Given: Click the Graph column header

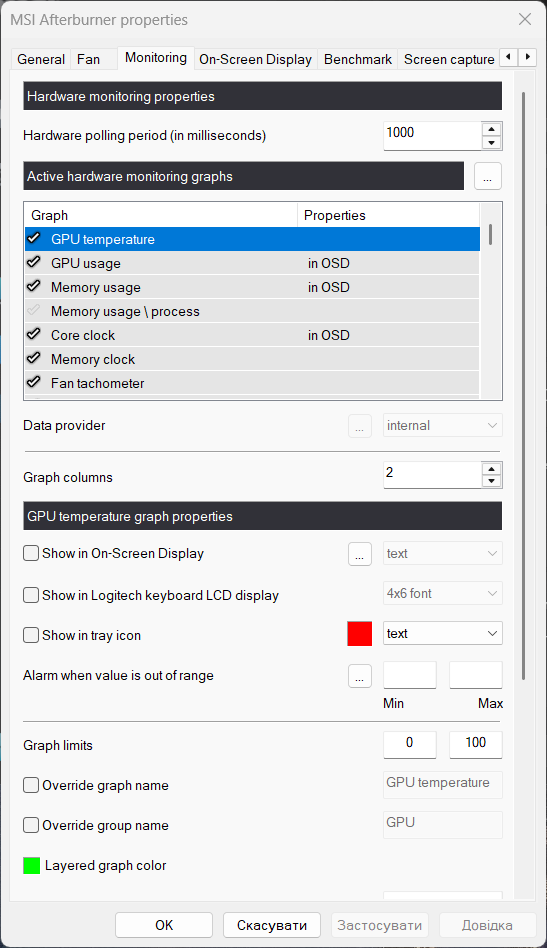Looking at the screenshot, I should (161, 215).
